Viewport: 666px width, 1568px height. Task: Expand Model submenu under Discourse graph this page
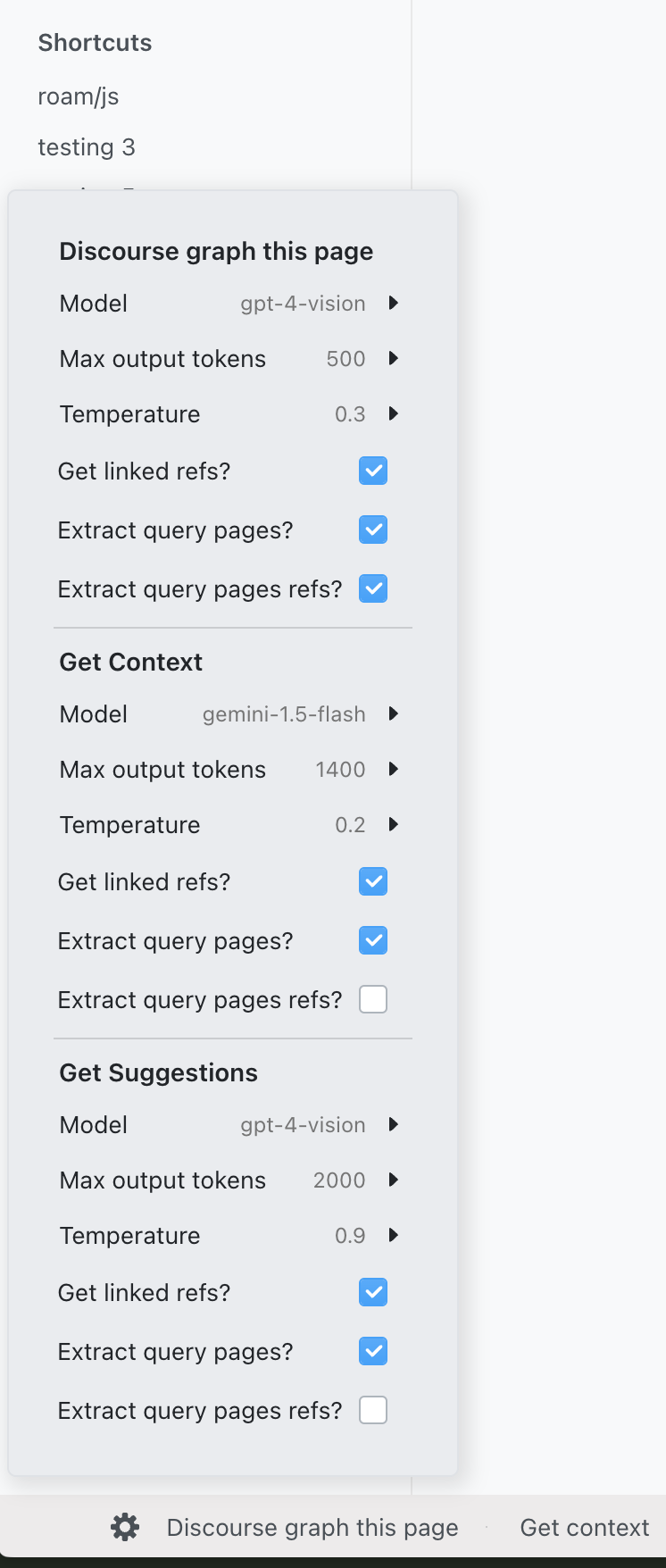point(393,304)
